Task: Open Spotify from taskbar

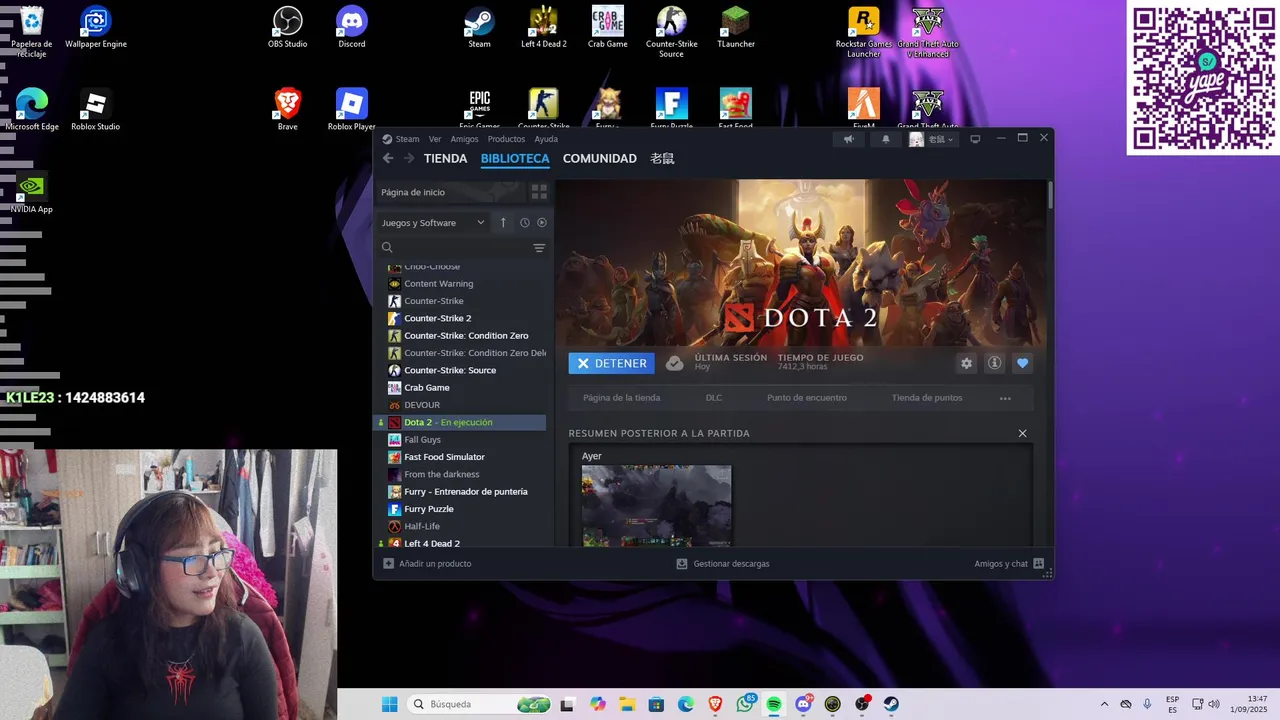Action: pos(774,704)
